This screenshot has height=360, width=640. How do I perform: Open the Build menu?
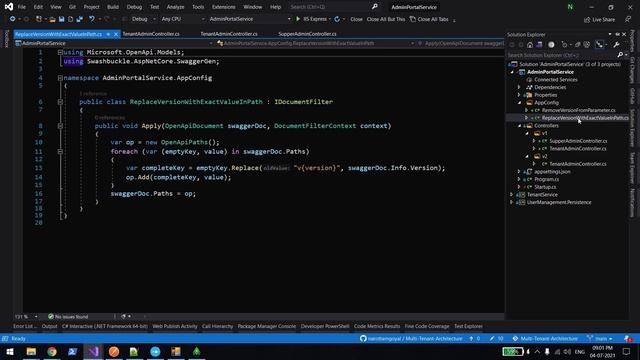tap(113, 7)
